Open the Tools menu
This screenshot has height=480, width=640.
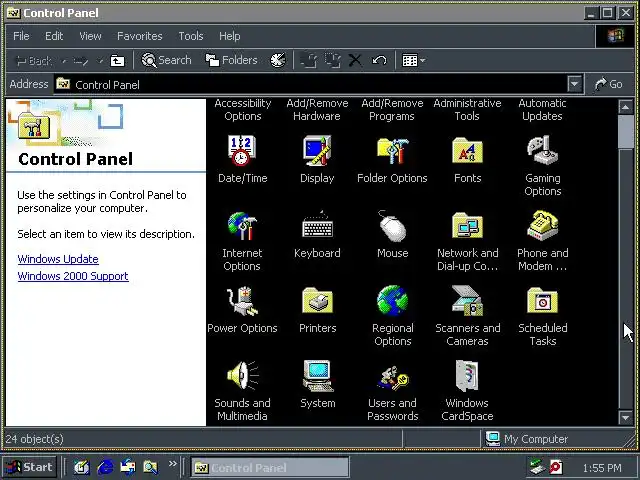coord(191,36)
